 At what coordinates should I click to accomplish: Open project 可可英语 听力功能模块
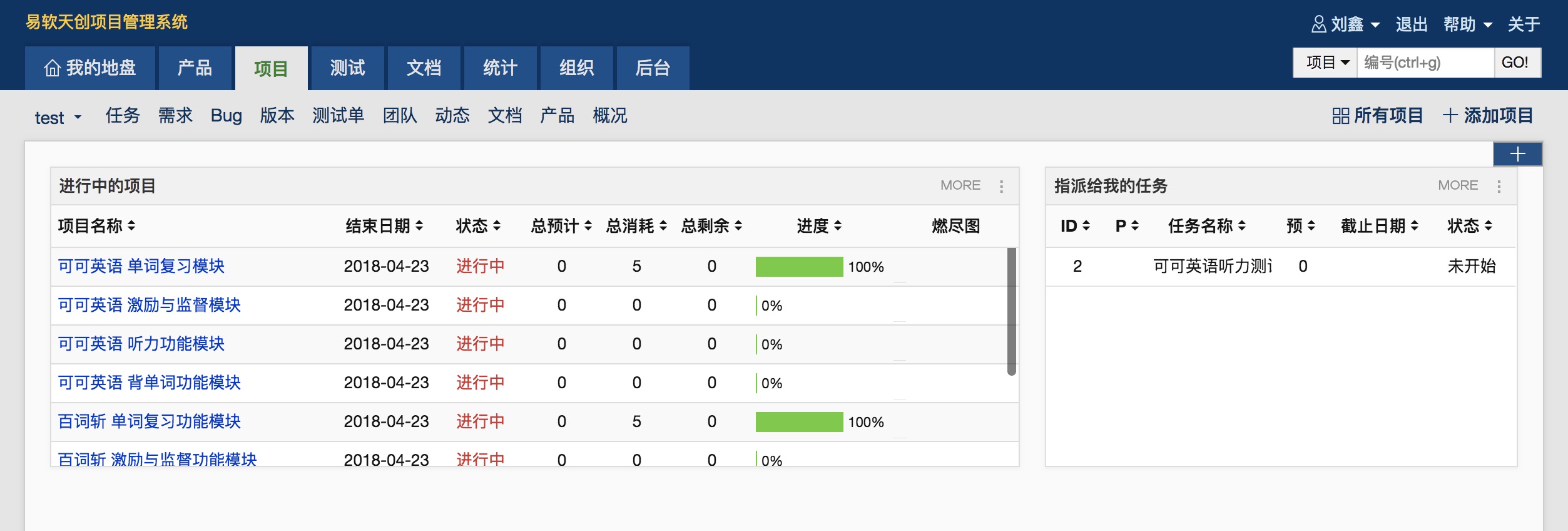(141, 344)
